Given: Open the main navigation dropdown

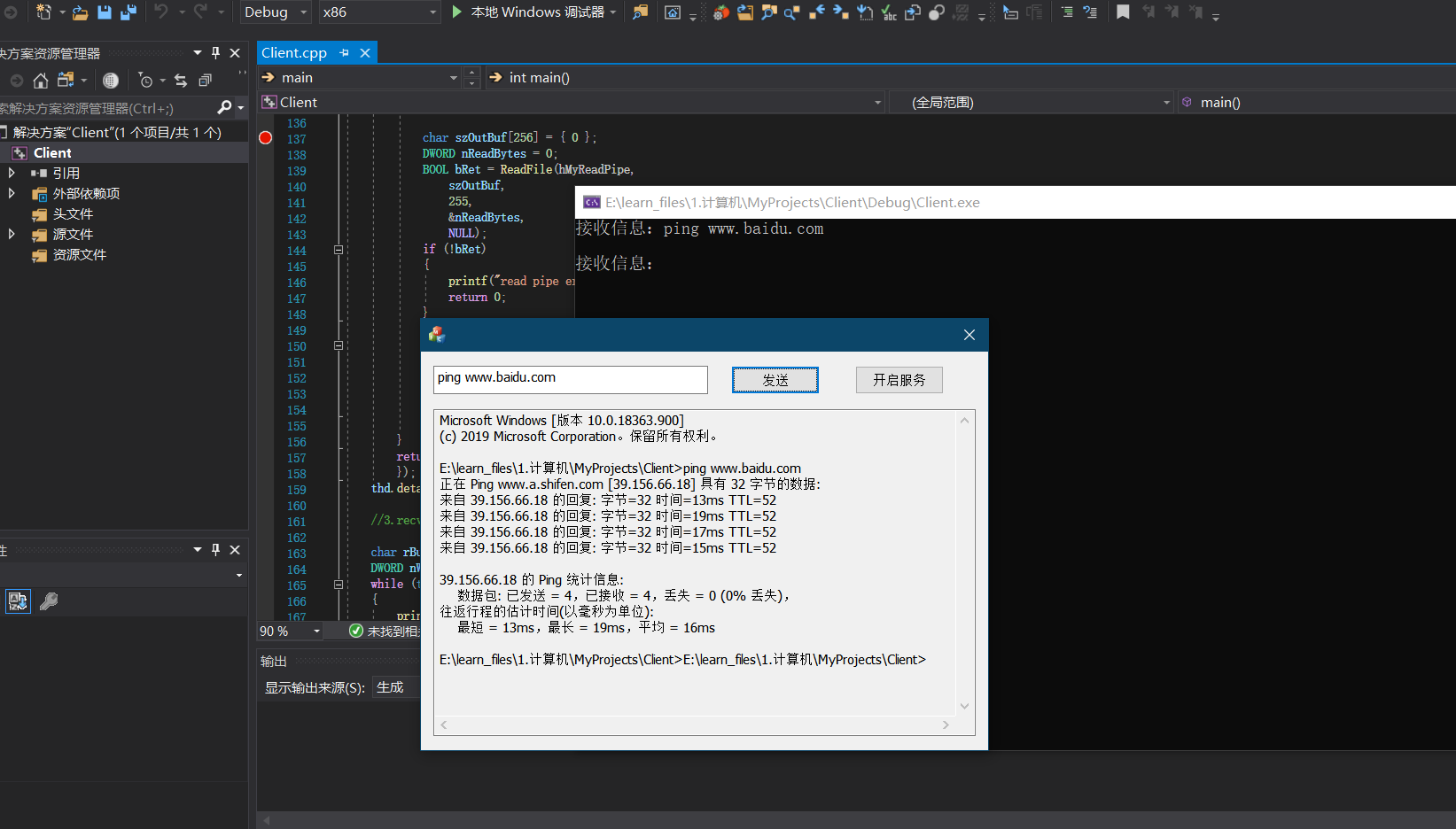Looking at the screenshot, I should coord(360,78).
